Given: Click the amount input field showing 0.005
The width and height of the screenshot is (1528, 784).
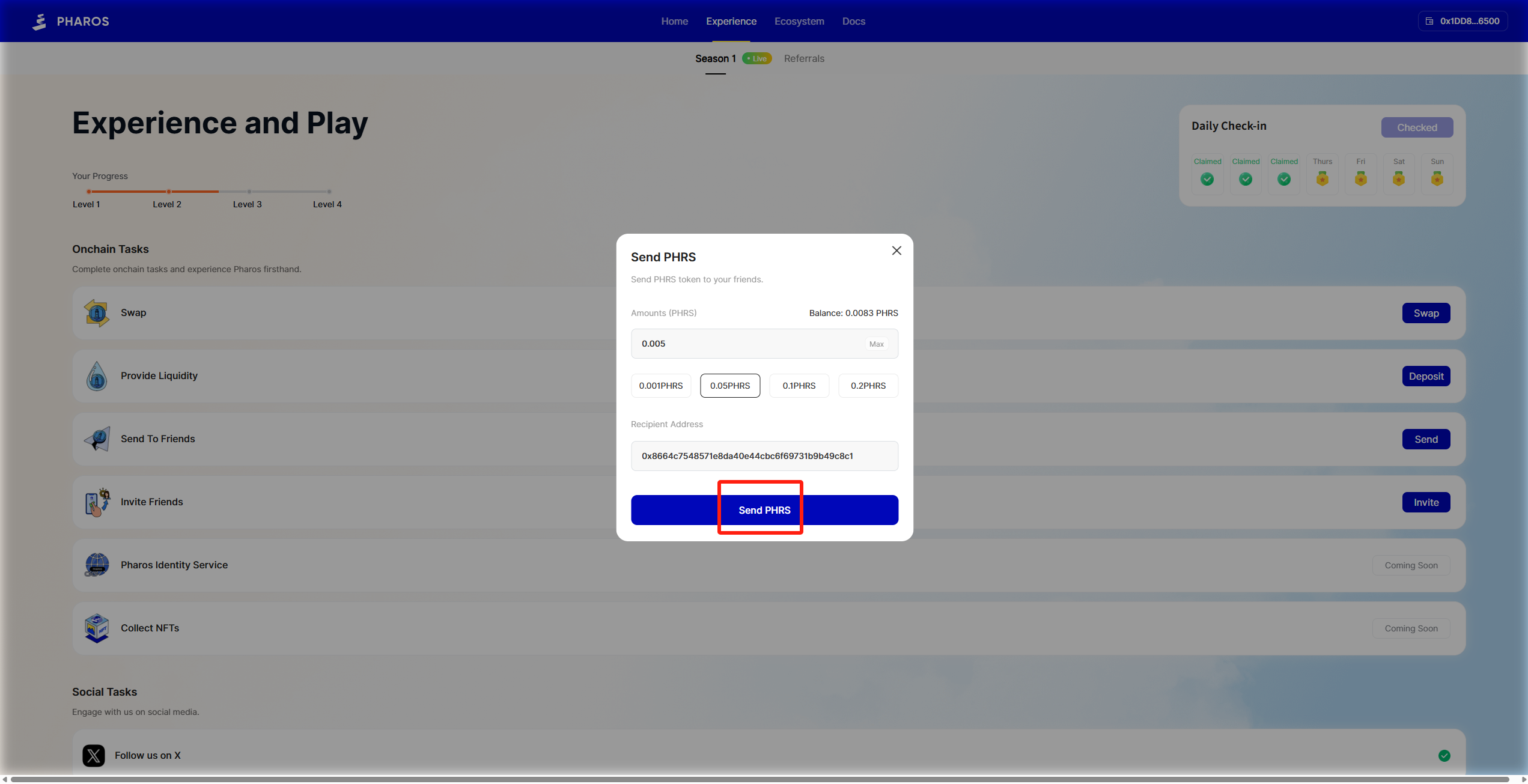Looking at the screenshot, I should pos(764,344).
